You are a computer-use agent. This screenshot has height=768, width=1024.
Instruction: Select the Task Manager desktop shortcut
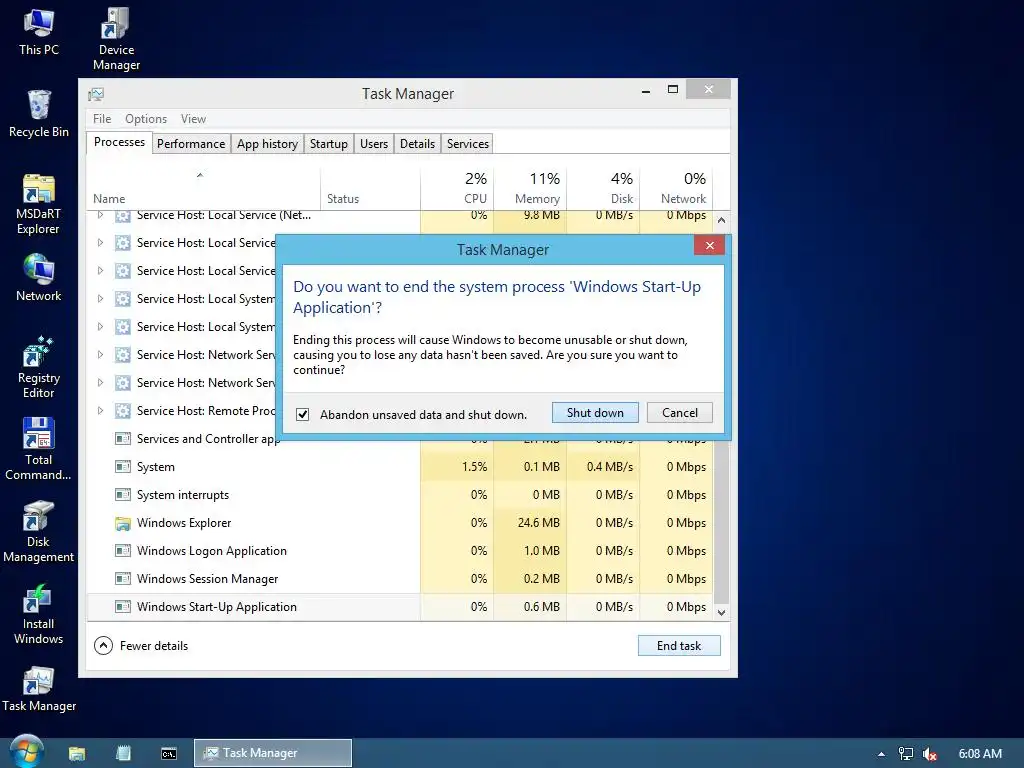39,689
